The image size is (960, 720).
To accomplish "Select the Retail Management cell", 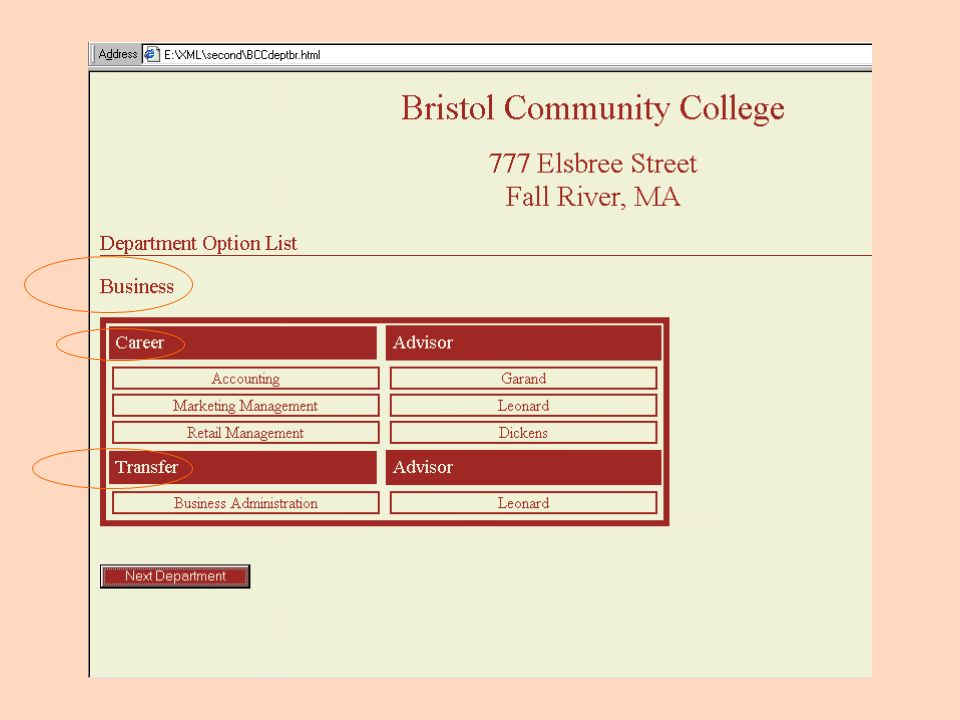I will [246, 432].
